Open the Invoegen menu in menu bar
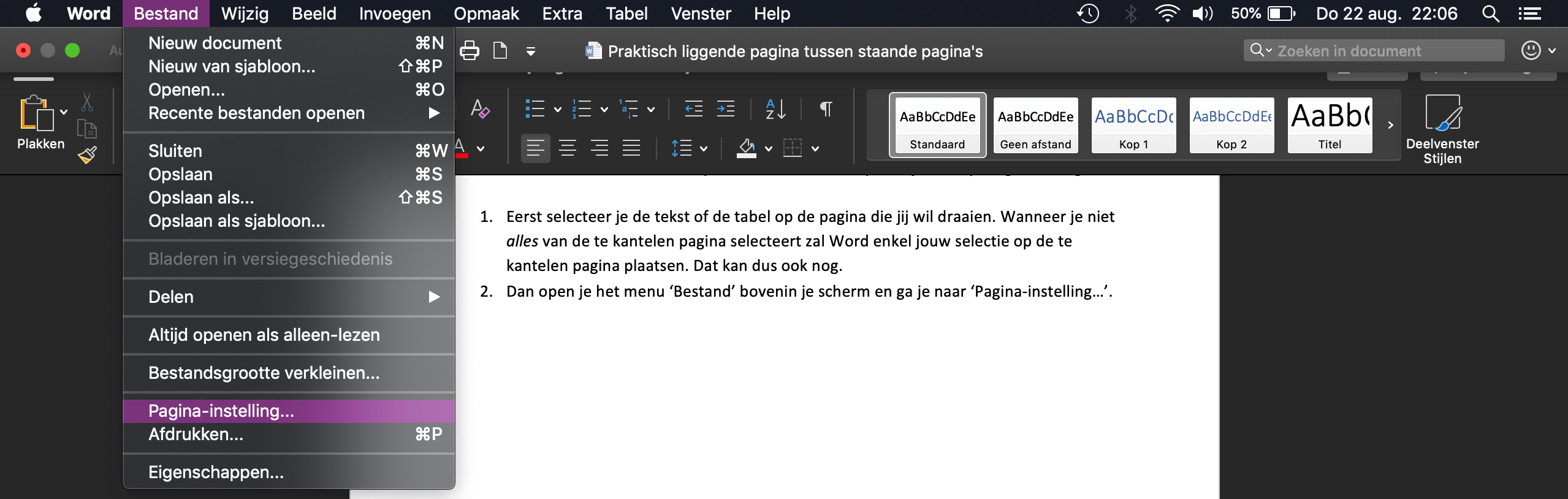 pyautogui.click(x=395, y=13)
